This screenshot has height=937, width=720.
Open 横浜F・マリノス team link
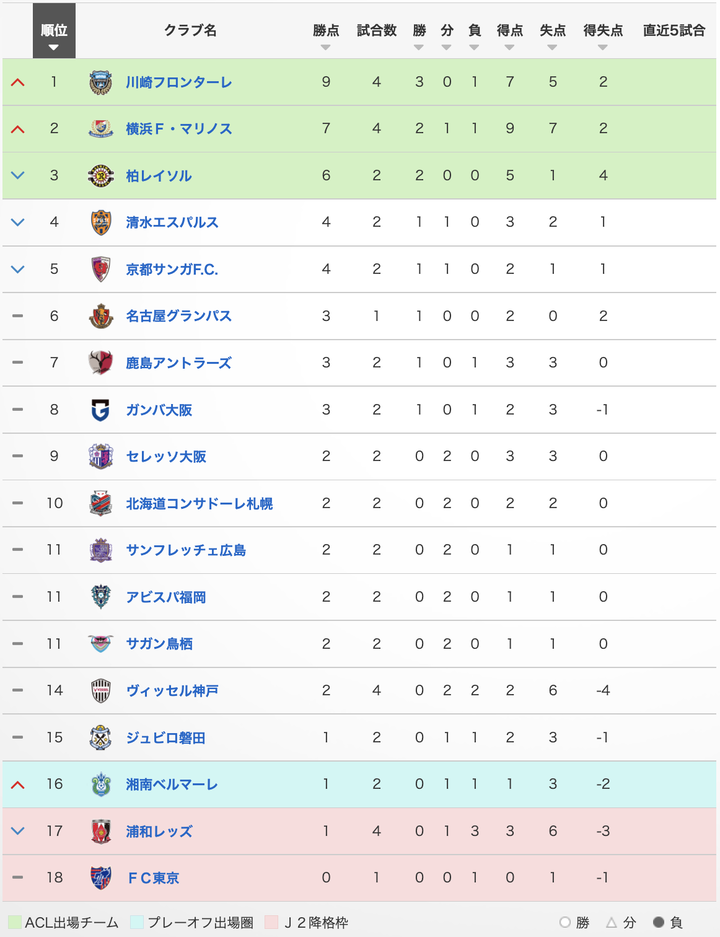click(179, 129)
